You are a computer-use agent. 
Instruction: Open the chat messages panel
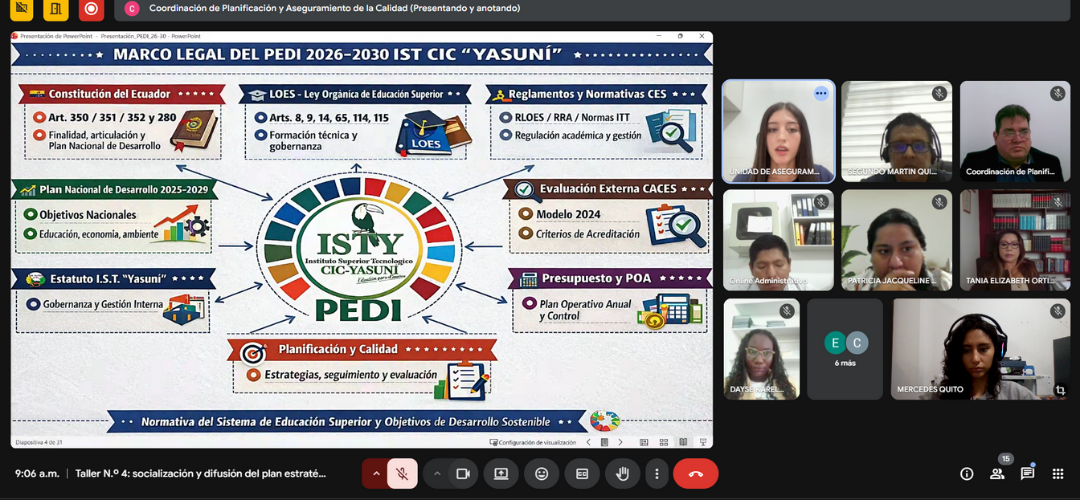[1027, 474]
